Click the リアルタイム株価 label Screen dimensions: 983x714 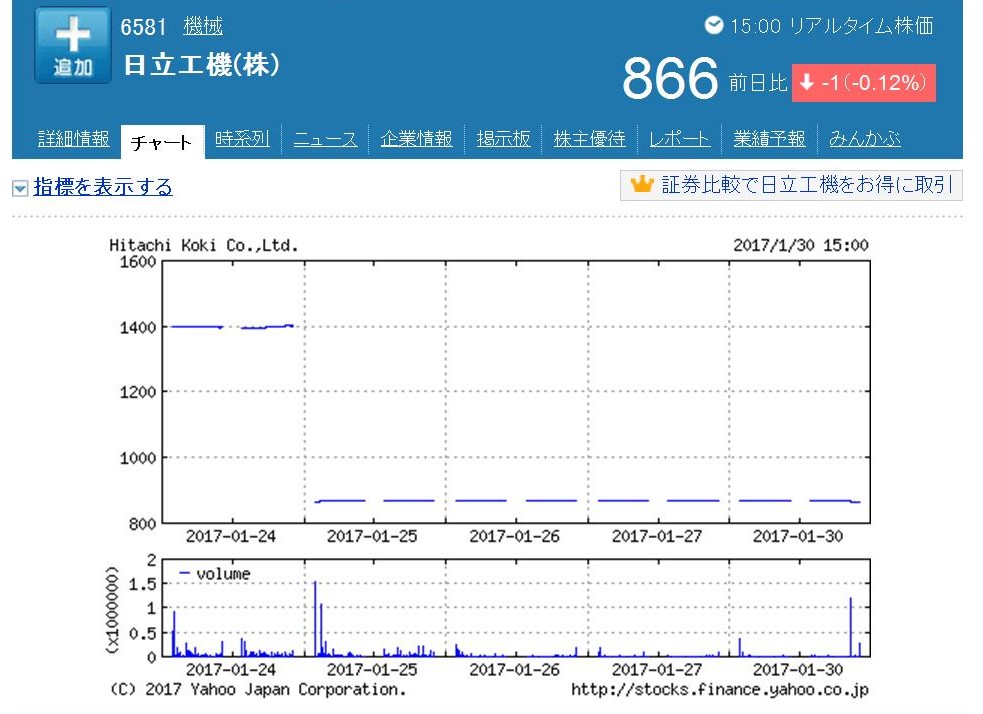pos(861,26)
